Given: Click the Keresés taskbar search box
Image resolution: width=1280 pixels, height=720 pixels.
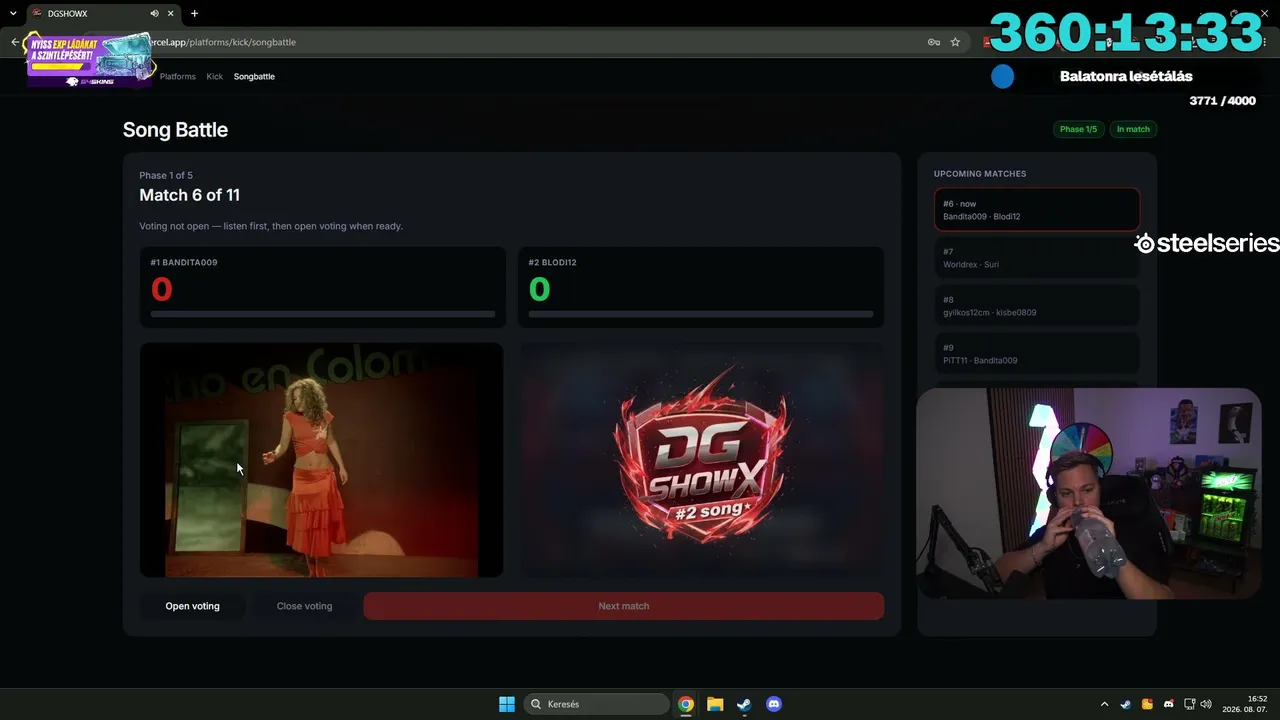Looking at the screenshot, I should click(596, 704).
